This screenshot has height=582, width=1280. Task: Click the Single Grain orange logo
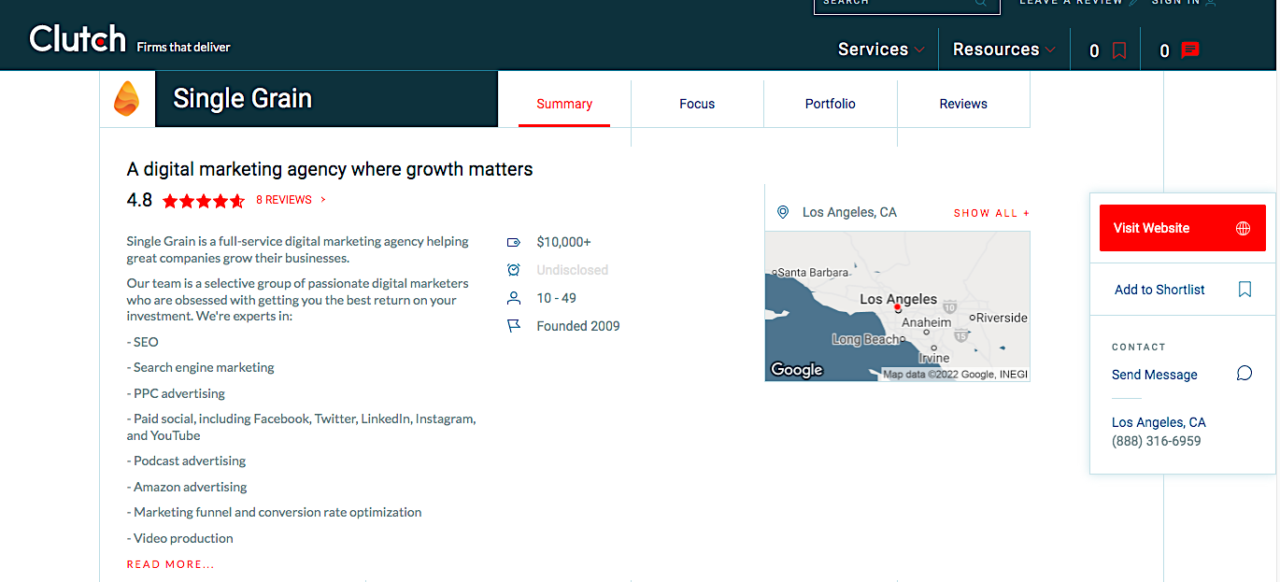126,99
